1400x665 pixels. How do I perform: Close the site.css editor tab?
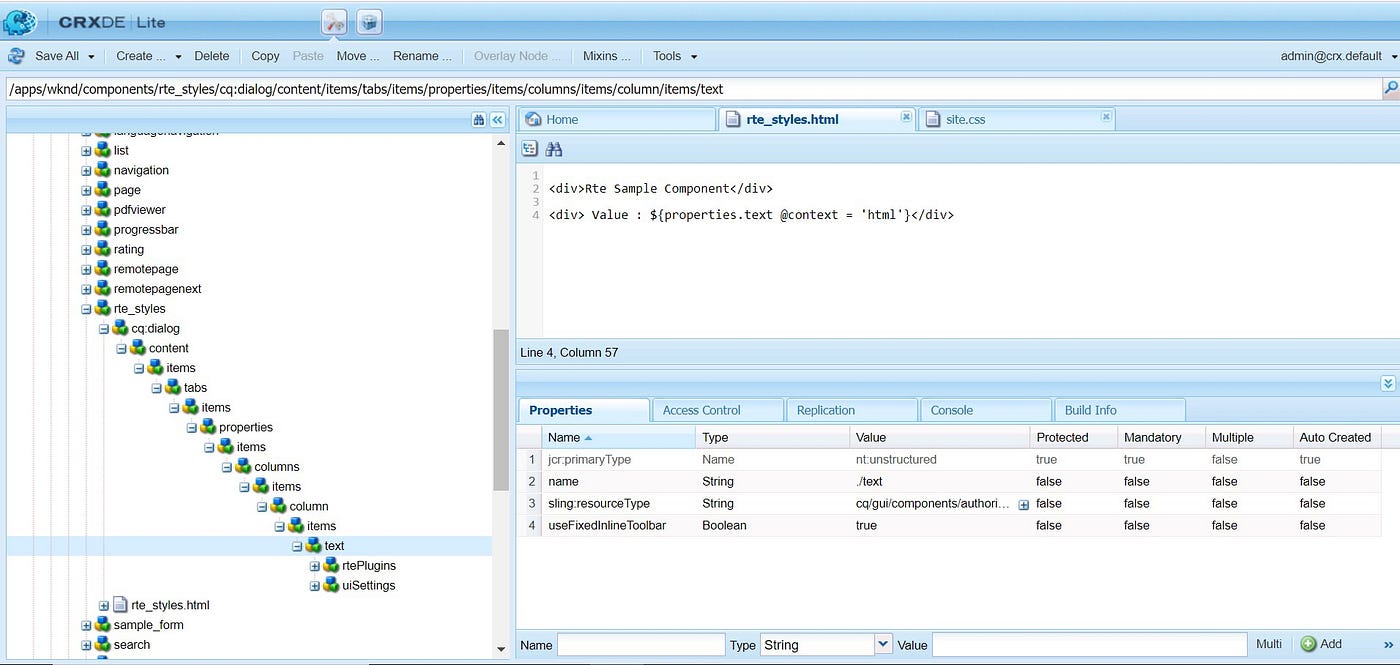1106,117
